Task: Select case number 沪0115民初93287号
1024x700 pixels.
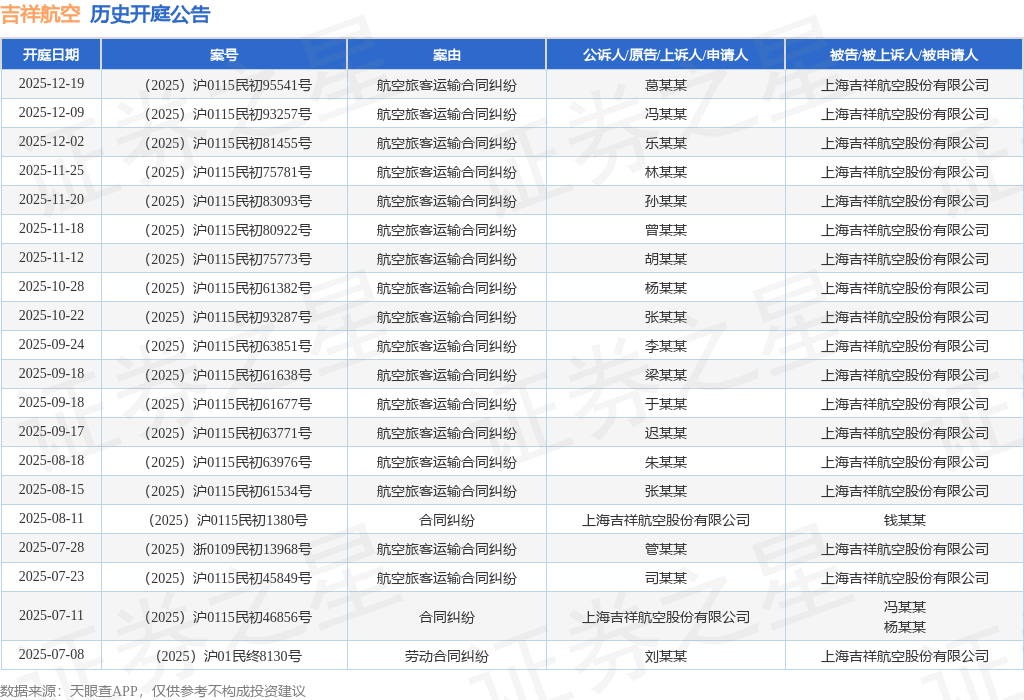Action: coord(228,317)
